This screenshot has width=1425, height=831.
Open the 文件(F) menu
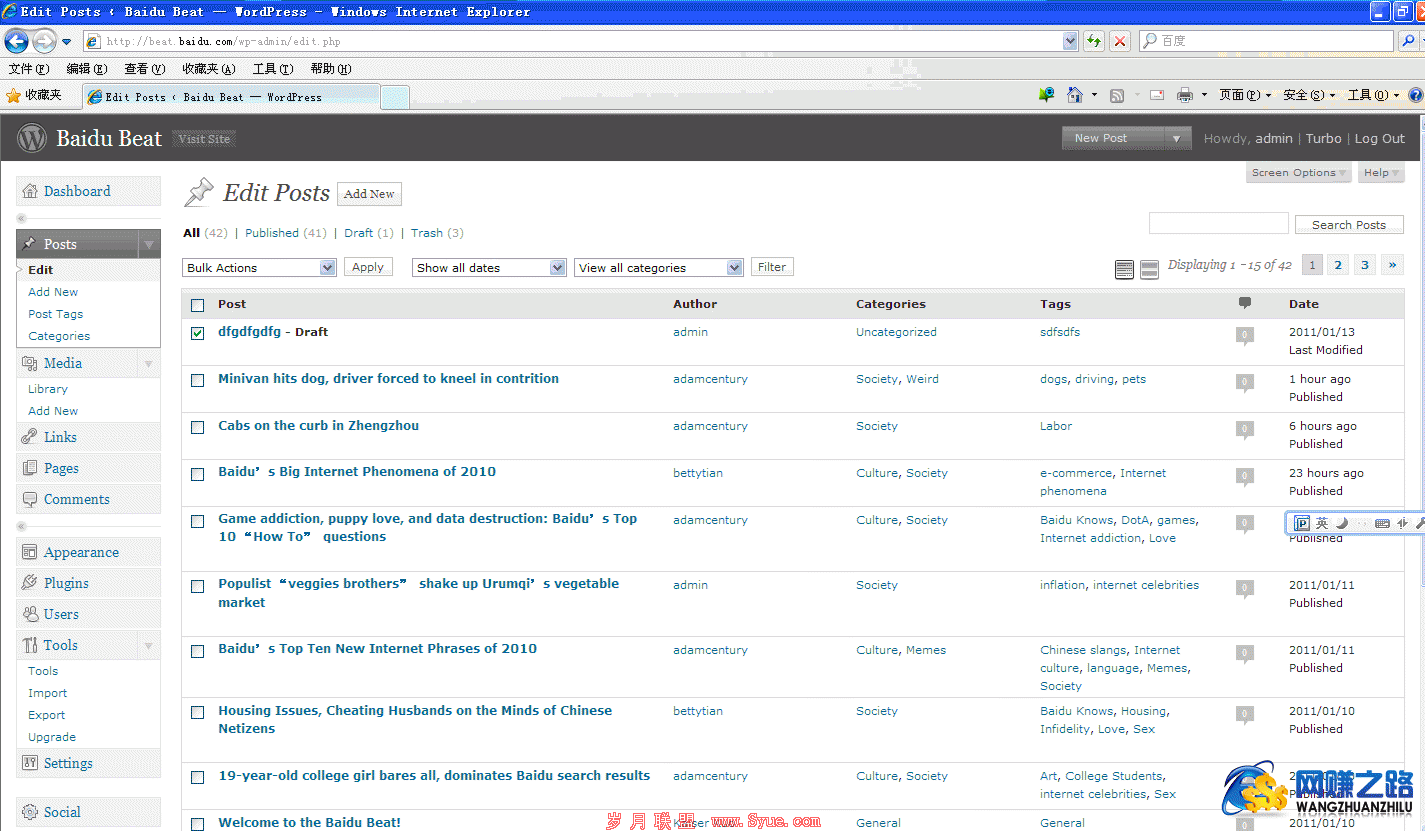tap(28, 69)
